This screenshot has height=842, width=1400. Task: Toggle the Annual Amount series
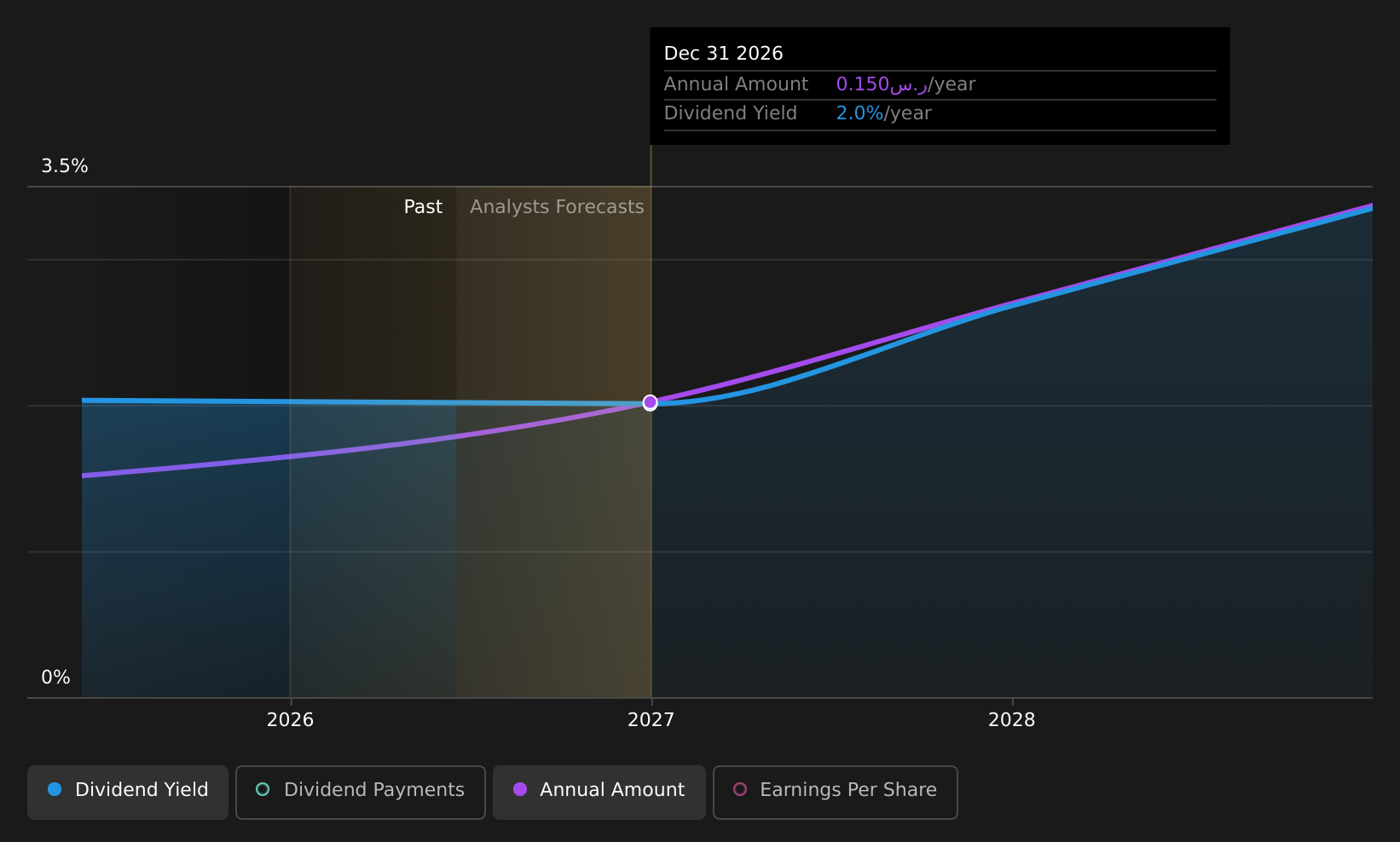coord(599,793)
